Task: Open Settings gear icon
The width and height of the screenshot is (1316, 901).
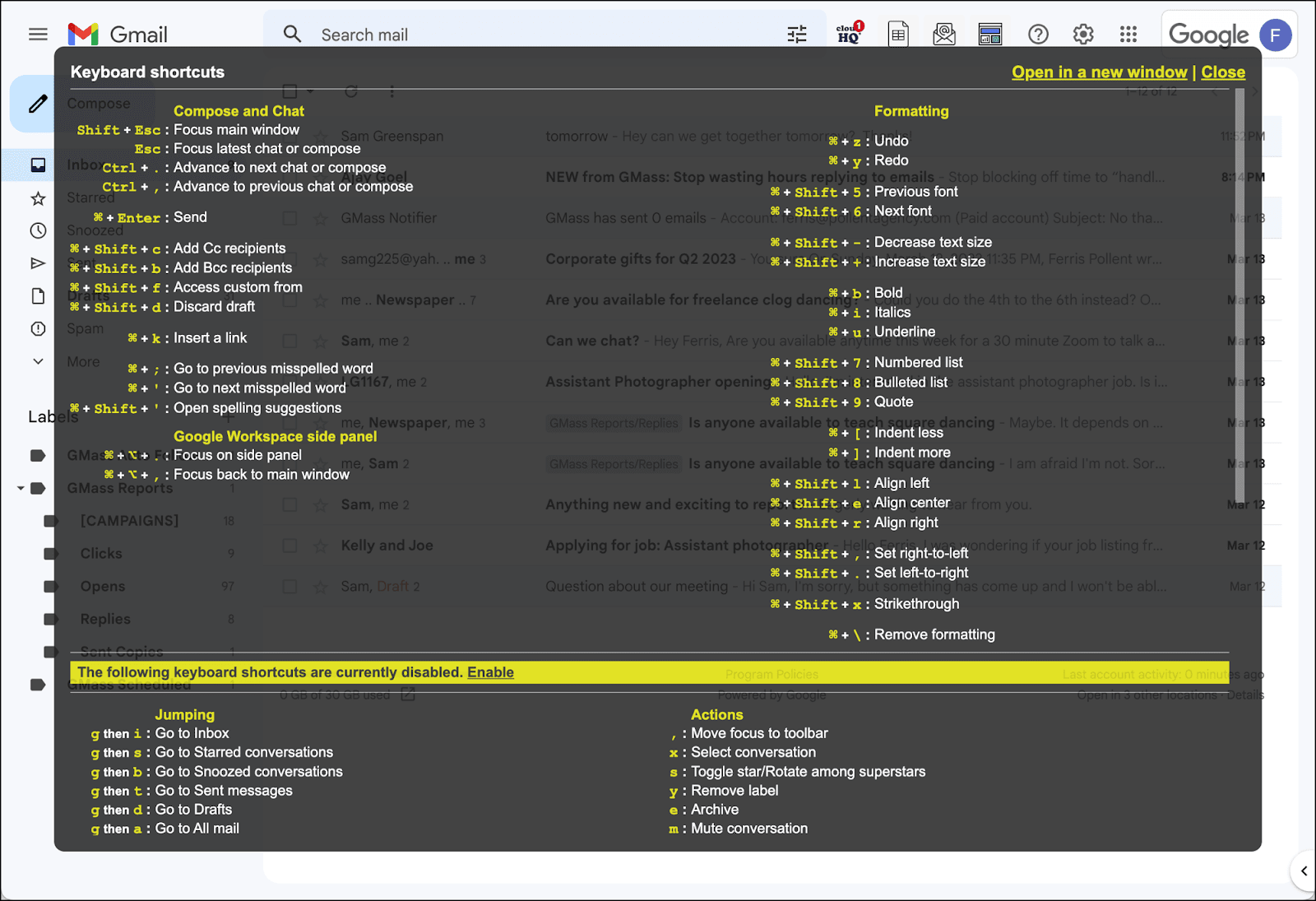Action: pyautogui.click(x=1083, y=35)
